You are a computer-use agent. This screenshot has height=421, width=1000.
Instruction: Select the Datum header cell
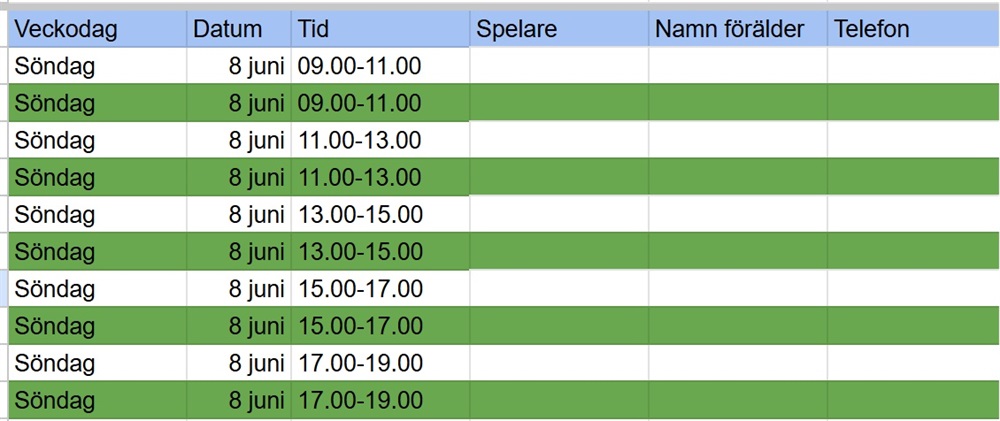click(238, 29)
